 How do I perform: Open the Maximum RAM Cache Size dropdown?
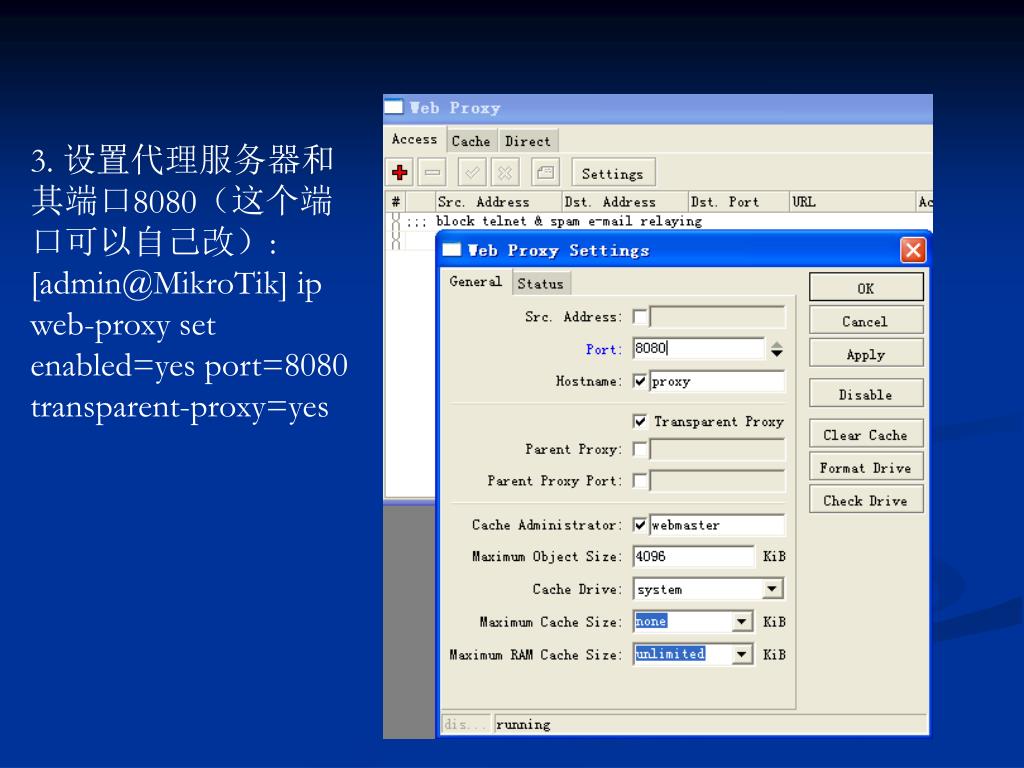click(x=741, y=654)
